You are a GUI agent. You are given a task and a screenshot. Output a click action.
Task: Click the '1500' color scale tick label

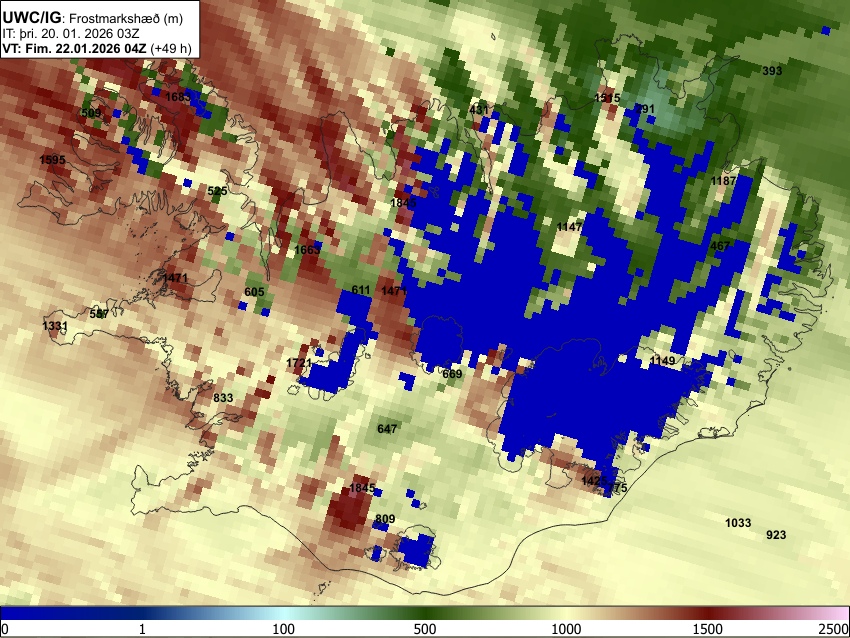[x=708, y=629]
